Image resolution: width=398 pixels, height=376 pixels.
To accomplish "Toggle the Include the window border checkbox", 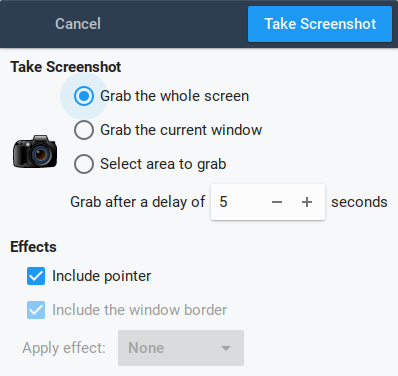I will click(36, 310).
